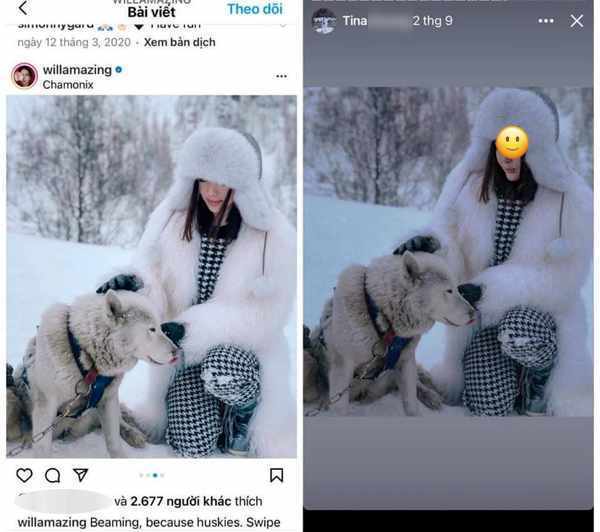Open comments with the speech bubble icon

(52, 475)
